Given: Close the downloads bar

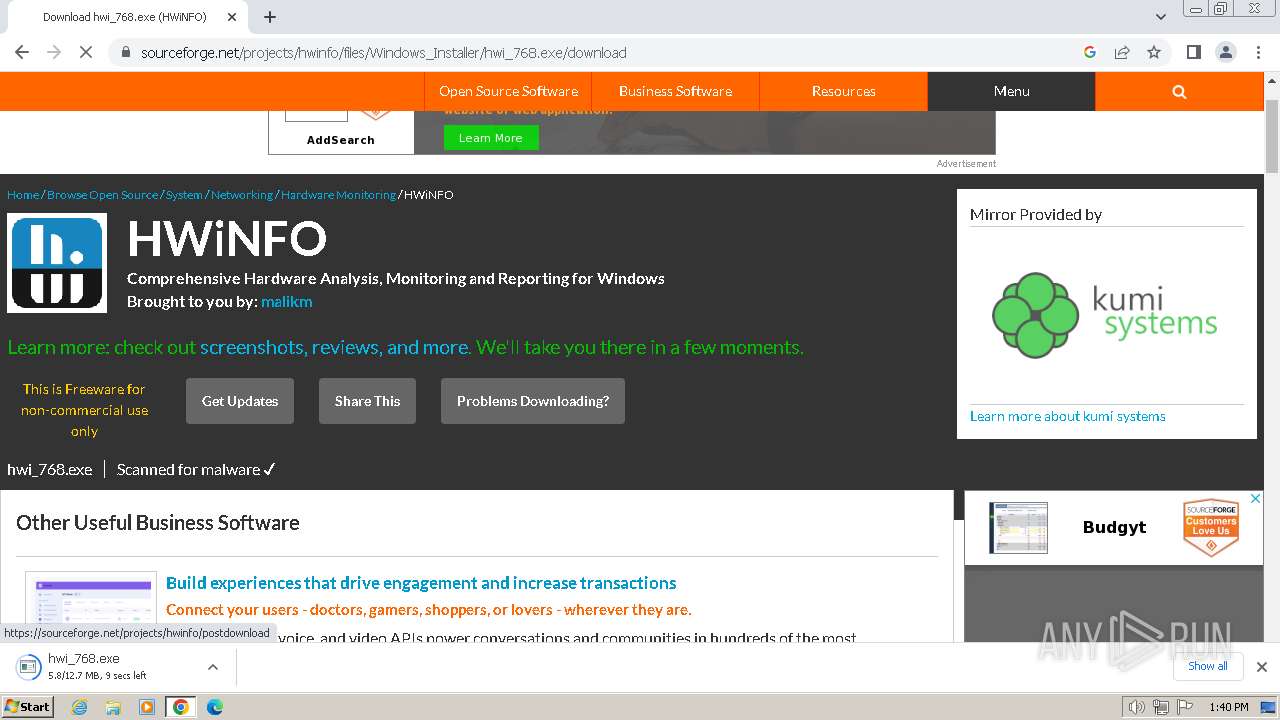Looking at the screenshot, I should 1261,667.
